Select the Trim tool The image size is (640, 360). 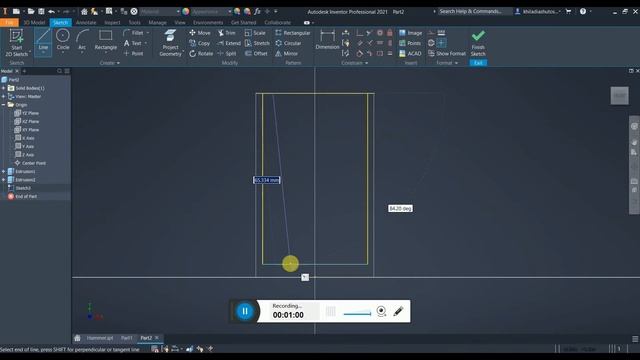[x=227, y=33]
